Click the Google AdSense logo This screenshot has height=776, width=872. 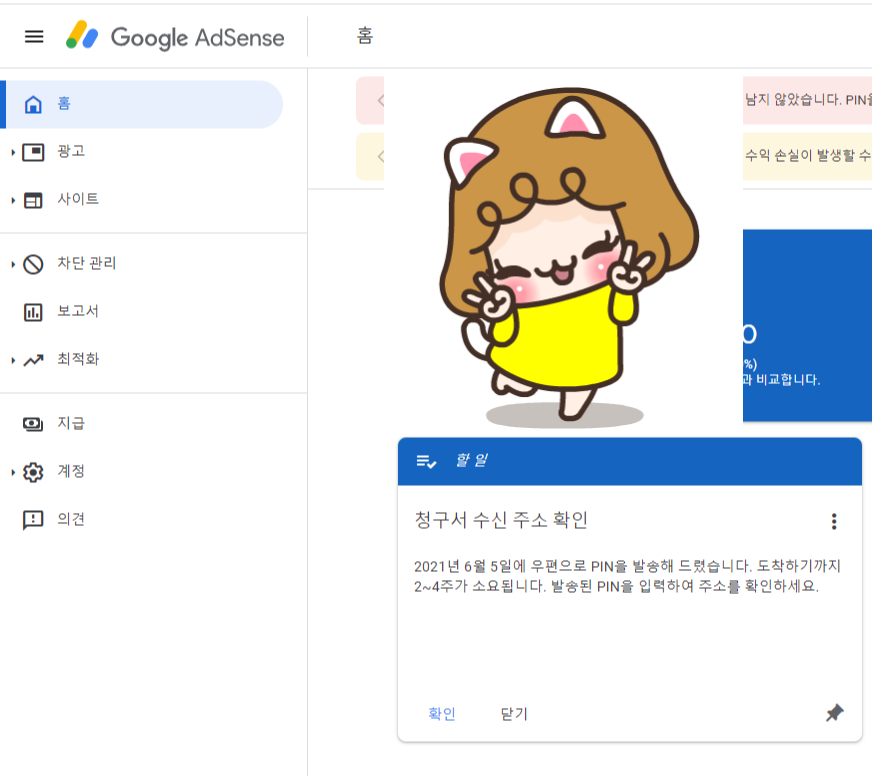(175, 36)
